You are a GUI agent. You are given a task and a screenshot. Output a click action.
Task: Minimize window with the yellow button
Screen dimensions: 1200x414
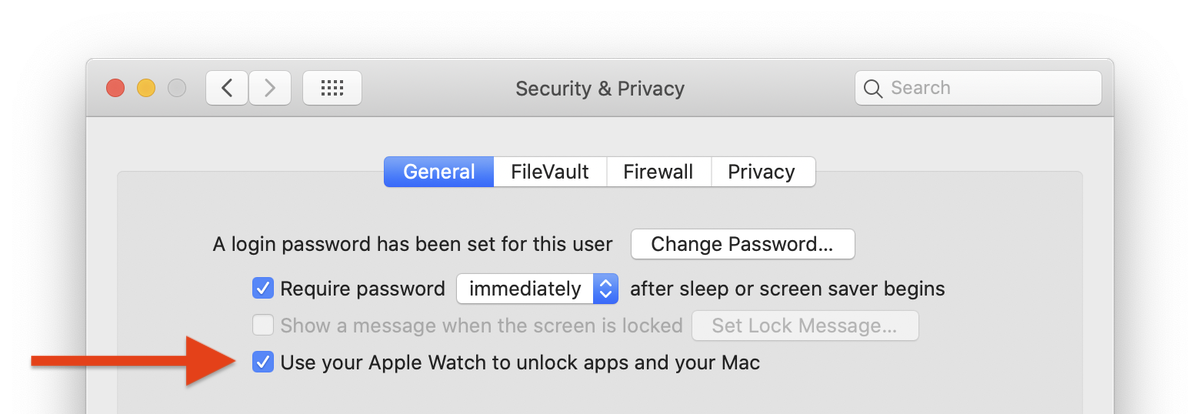146,88
